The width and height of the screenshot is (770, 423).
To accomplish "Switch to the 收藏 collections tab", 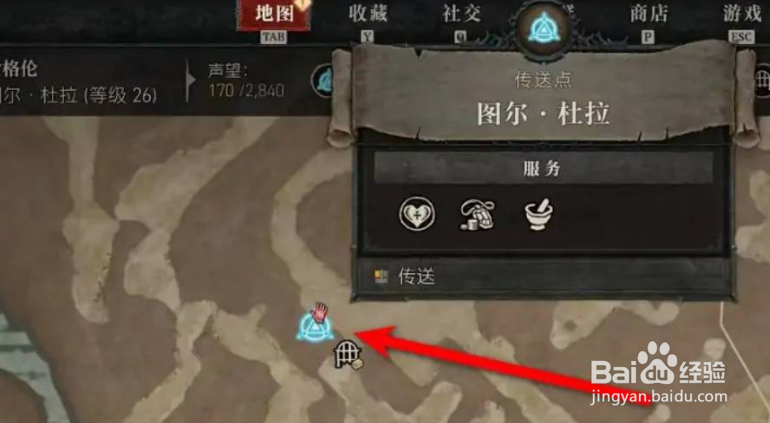I will click(368, 14).
